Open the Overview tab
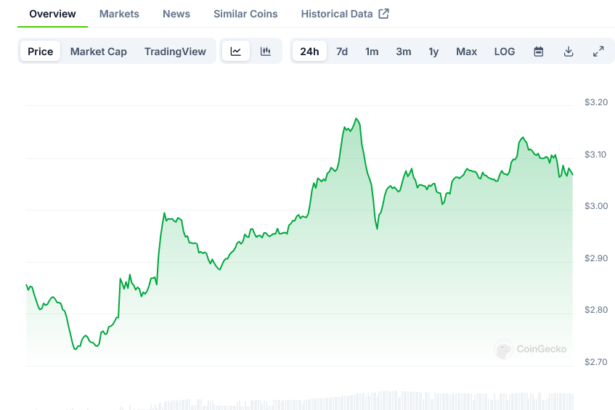615x410 pixels. 52,14
